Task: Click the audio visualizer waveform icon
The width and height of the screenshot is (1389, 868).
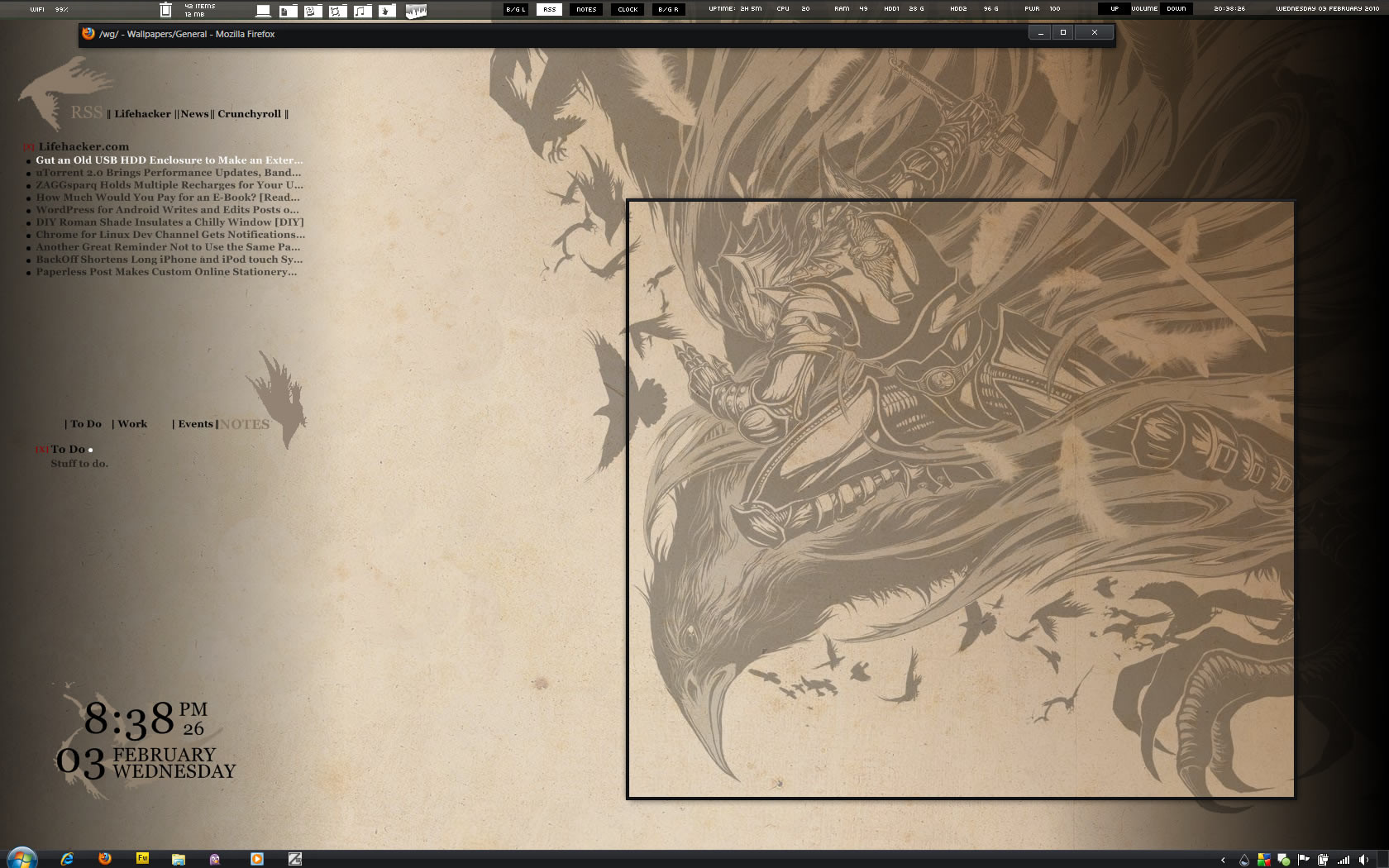Action: [x=416, y=11]
